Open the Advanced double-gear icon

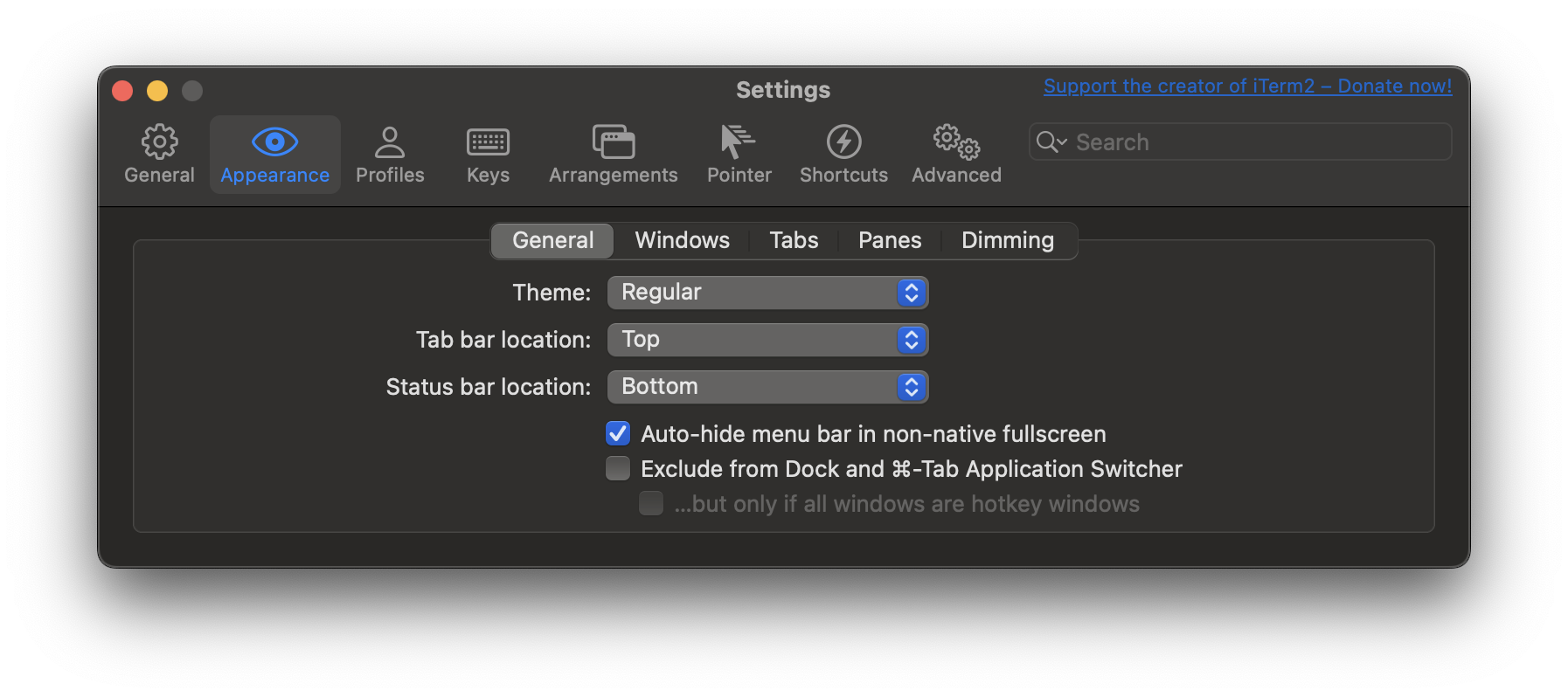coord(956,141)
